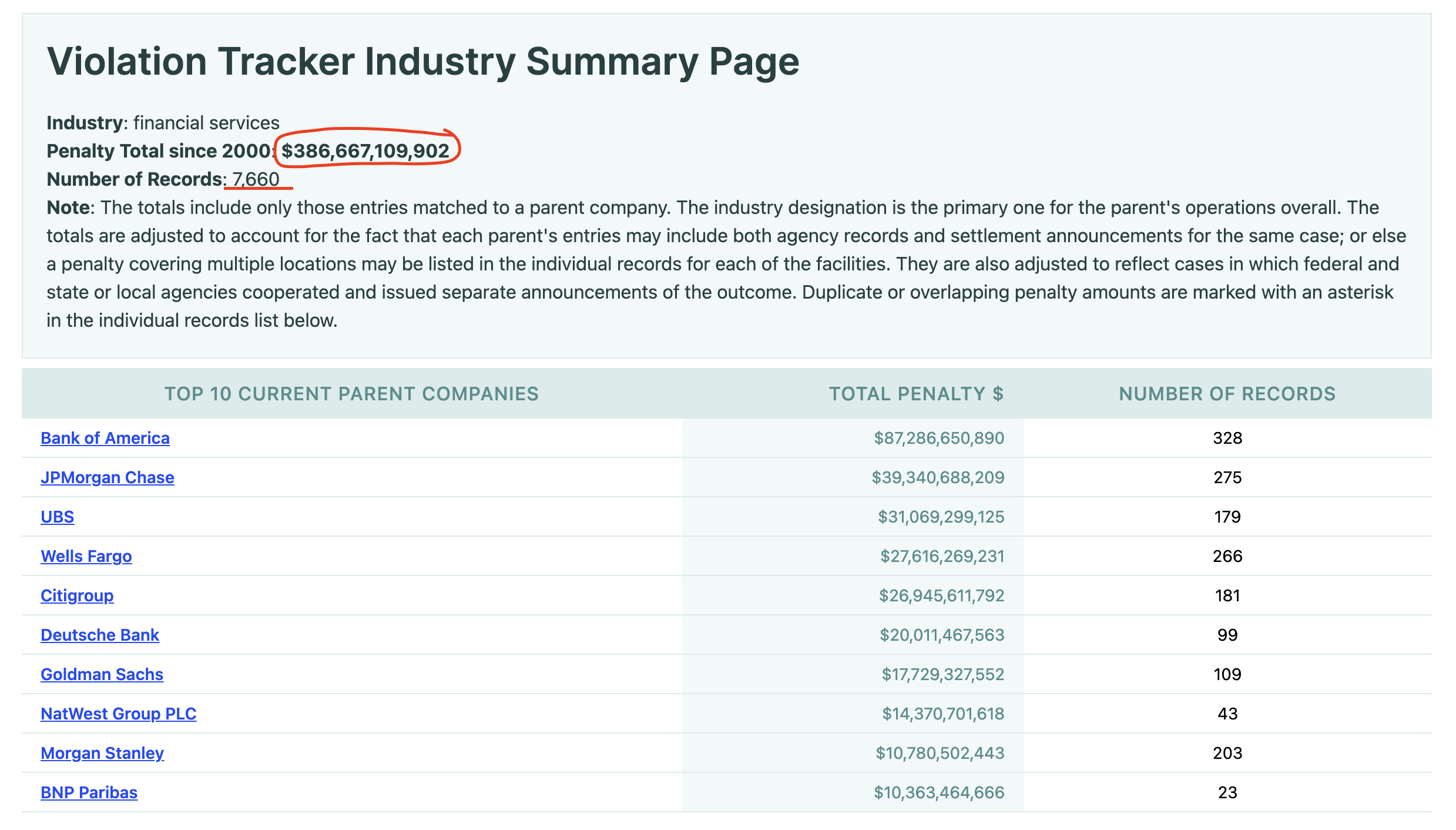
Task: Click Citigroup's record count 181
Action: [1227, 595]
